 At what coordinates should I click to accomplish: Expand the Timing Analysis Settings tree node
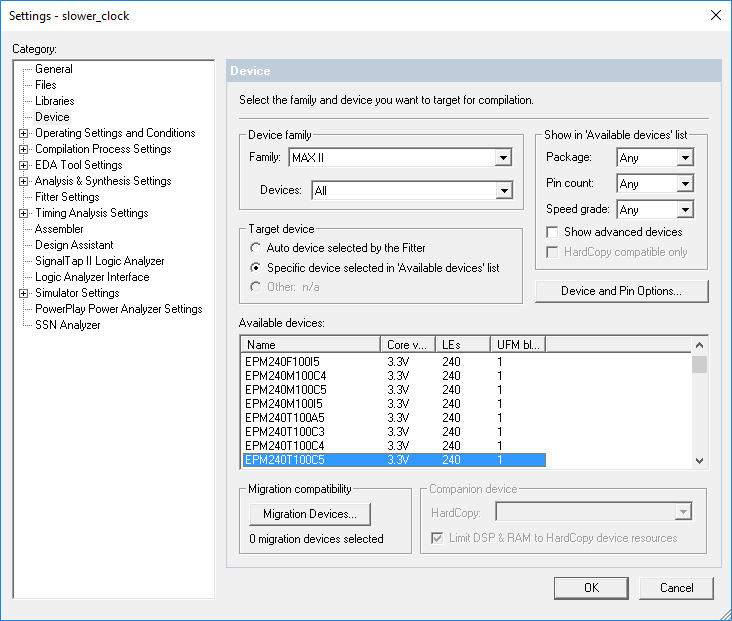[x=24, y=213]
